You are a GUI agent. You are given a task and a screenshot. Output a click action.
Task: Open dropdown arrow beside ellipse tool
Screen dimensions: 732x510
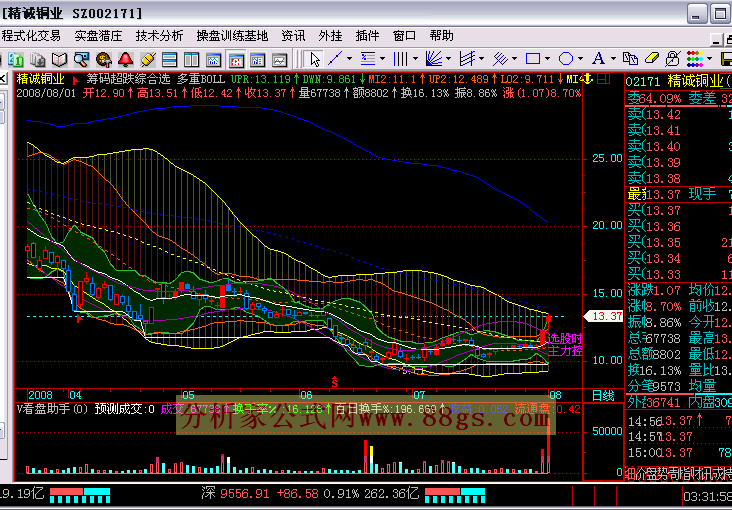pos(580,59)
